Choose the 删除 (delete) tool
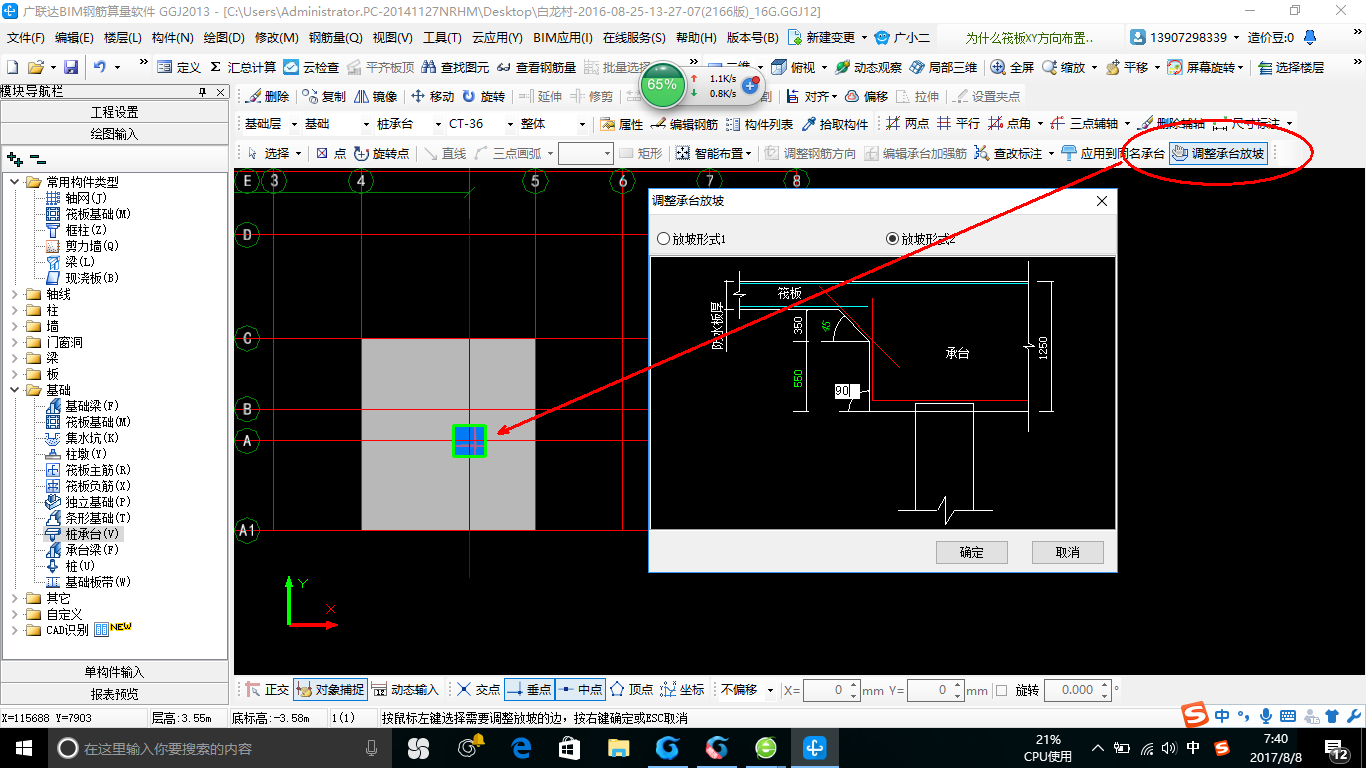This screenshot has height=768, width=1366. [267, 97]
